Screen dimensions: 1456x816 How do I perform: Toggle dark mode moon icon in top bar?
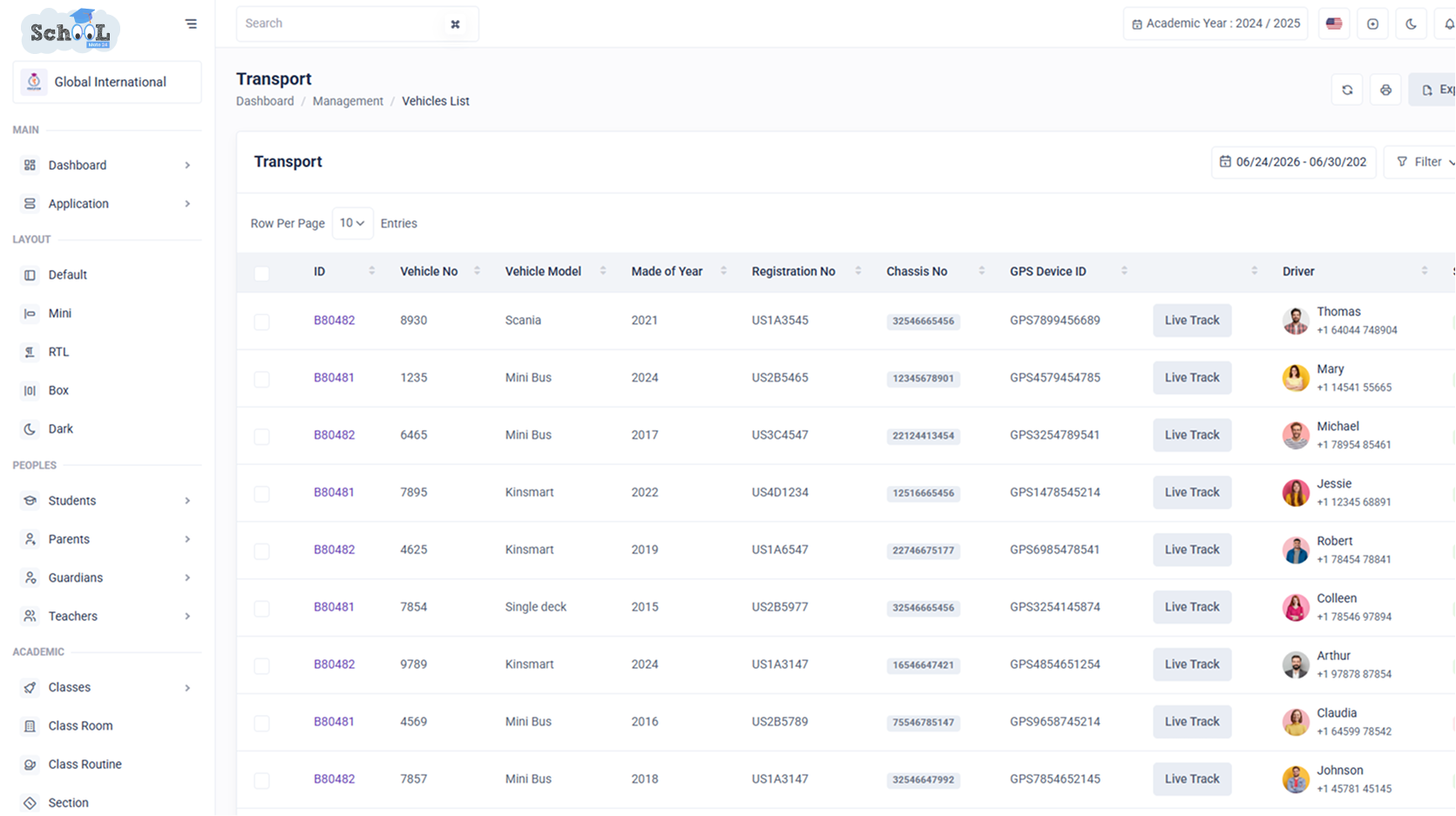(x=1411, y=24)
